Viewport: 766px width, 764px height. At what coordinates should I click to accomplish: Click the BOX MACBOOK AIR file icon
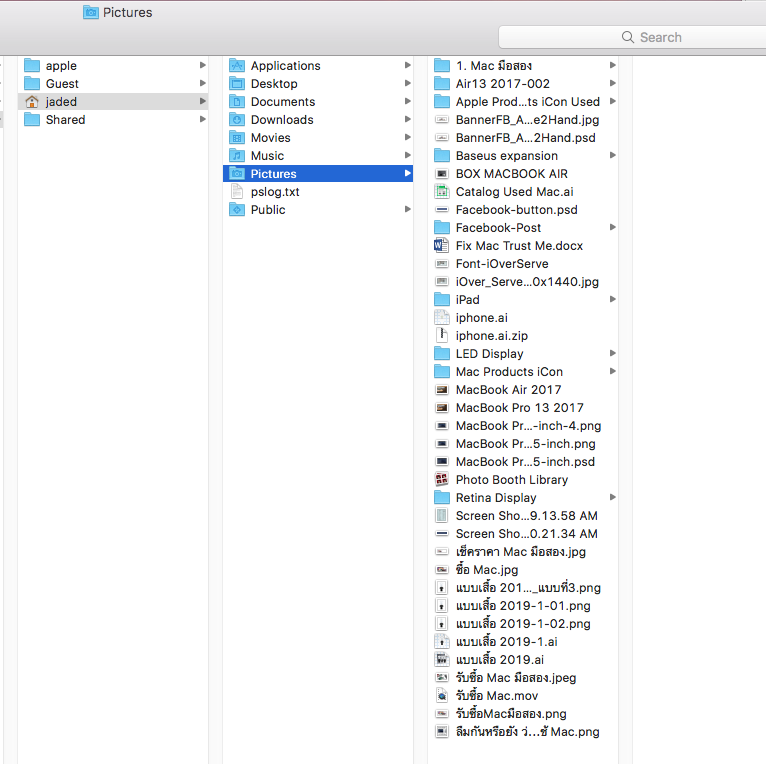[x=442, y=173]
